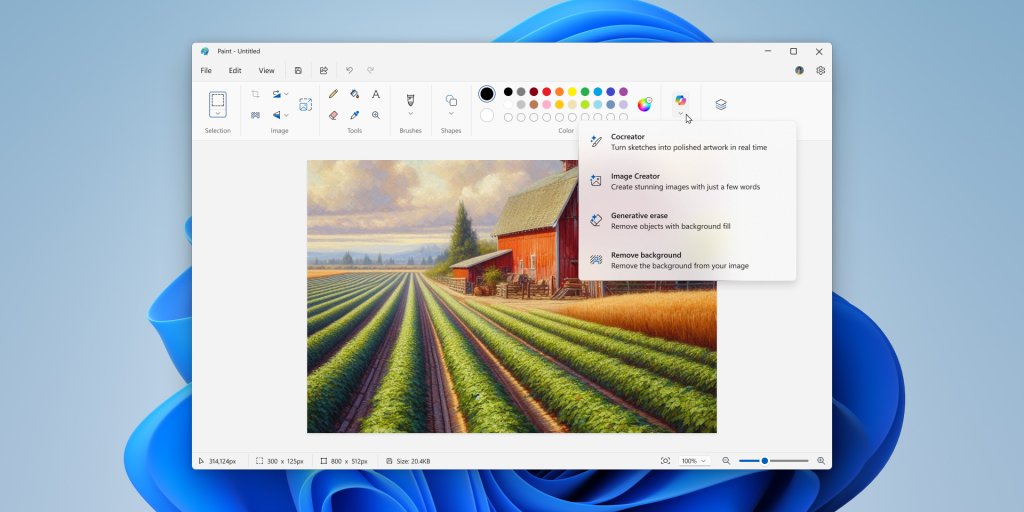Expand the Selection options chevron

(x=217, y=114)
